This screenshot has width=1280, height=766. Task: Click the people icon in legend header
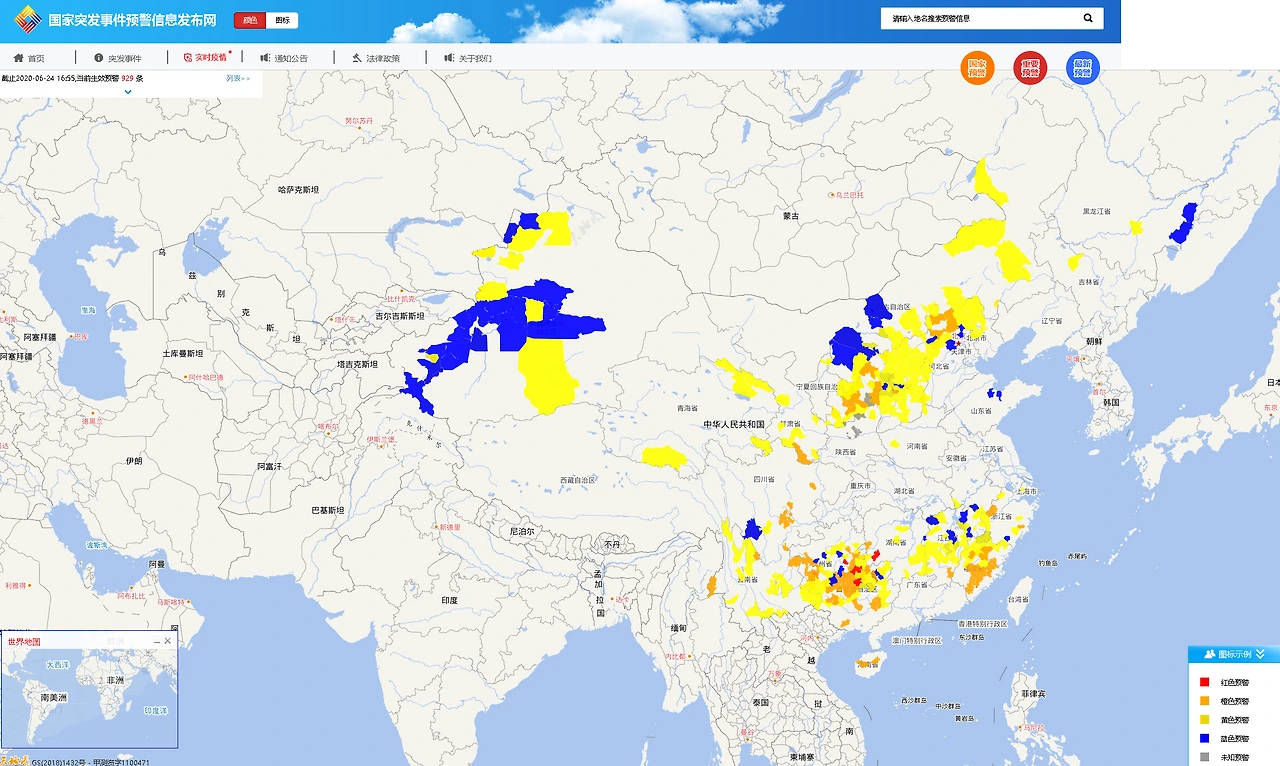[x=1210, y=654]
